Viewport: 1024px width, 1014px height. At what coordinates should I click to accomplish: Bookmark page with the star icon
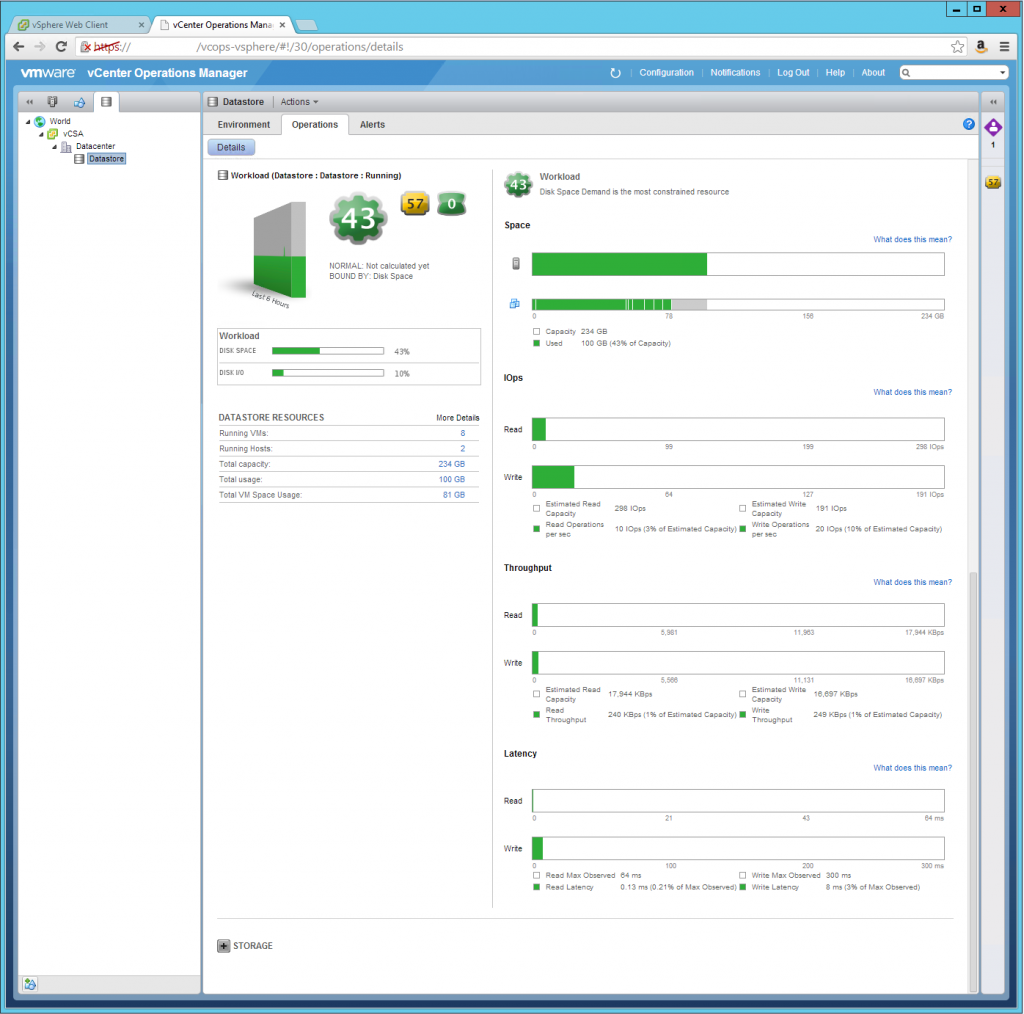(957, 46)
